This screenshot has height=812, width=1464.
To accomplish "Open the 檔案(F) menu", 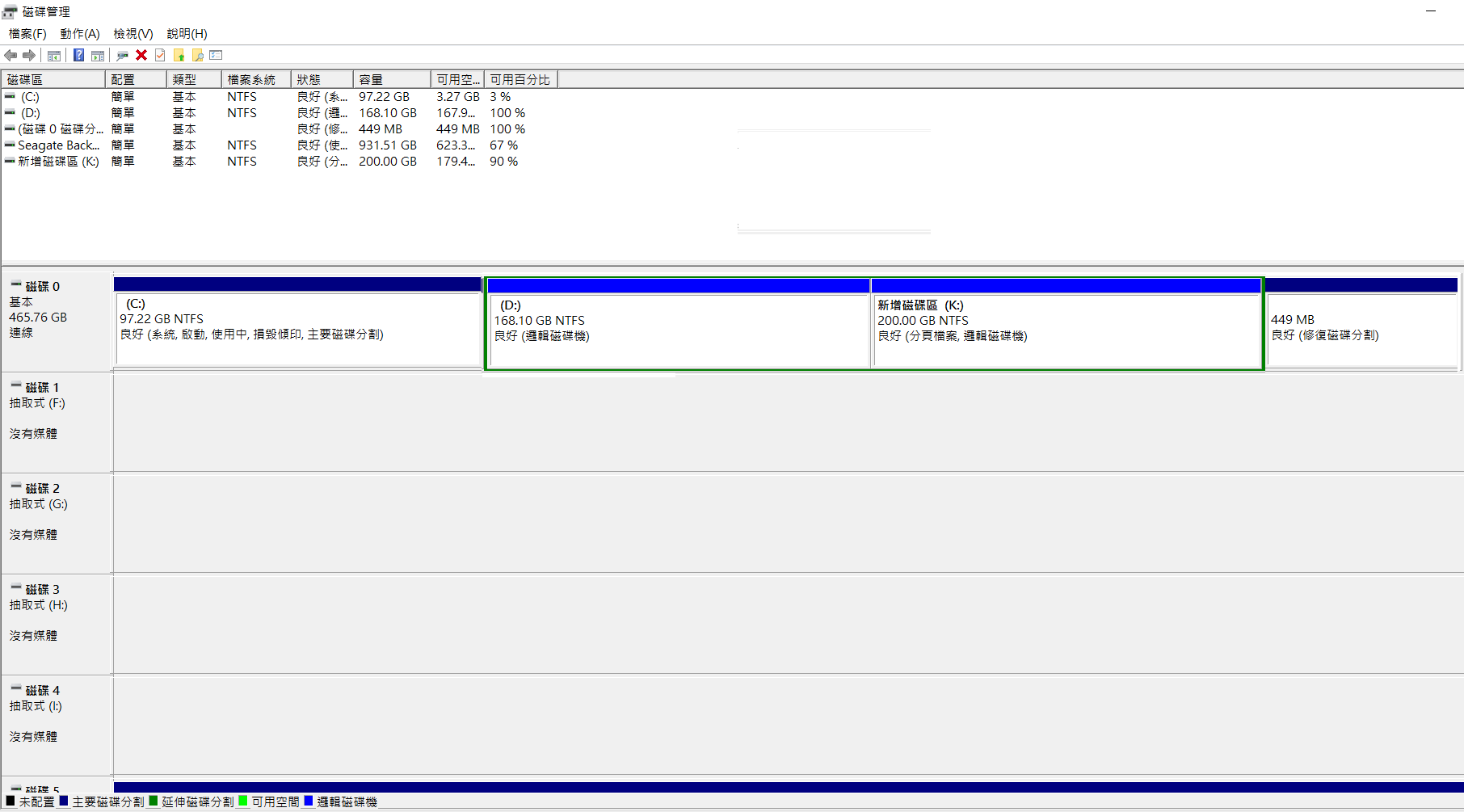I will click(27, 33).
